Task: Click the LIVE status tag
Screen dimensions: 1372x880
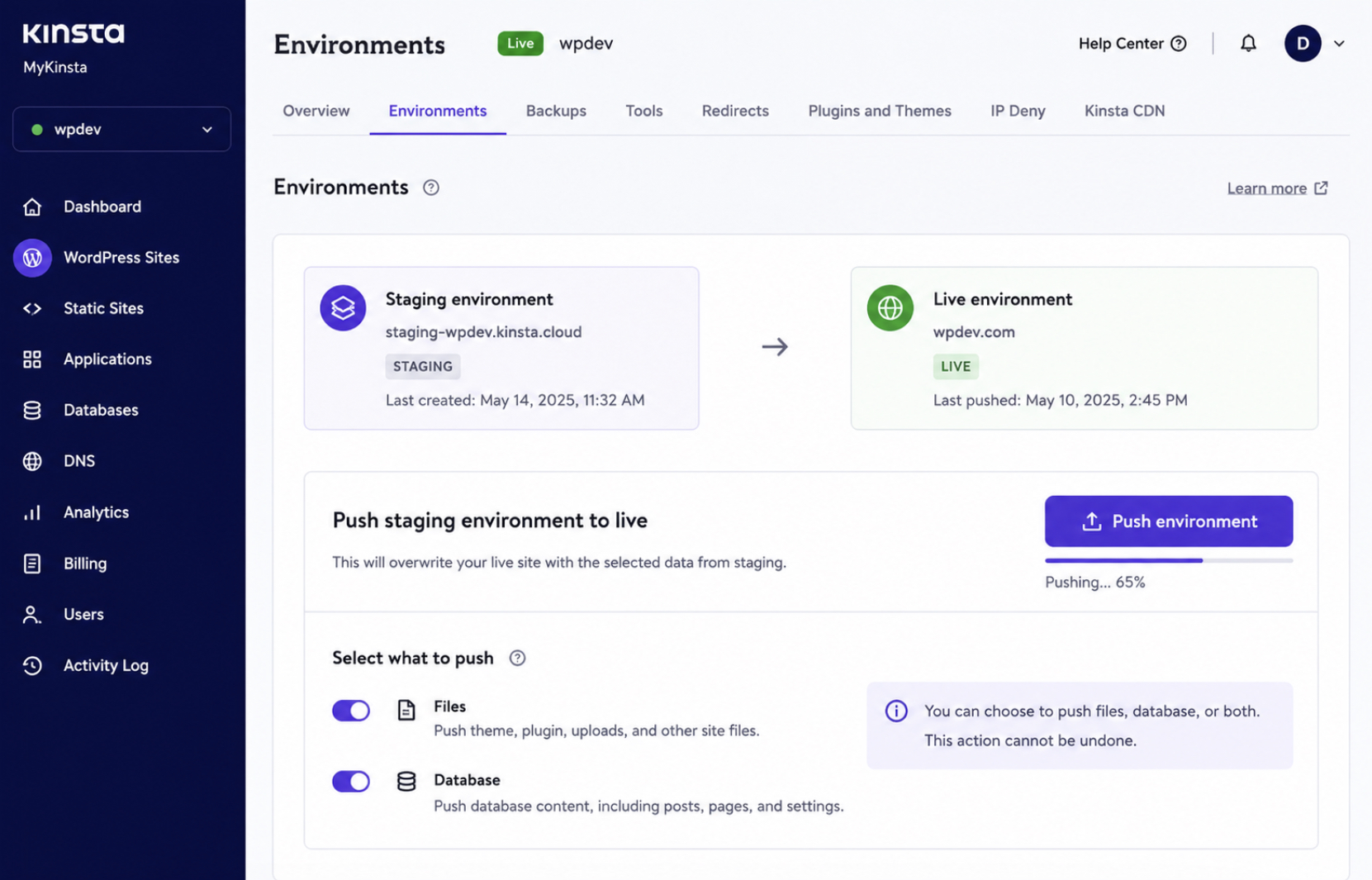Action: (x=956, y=366)
